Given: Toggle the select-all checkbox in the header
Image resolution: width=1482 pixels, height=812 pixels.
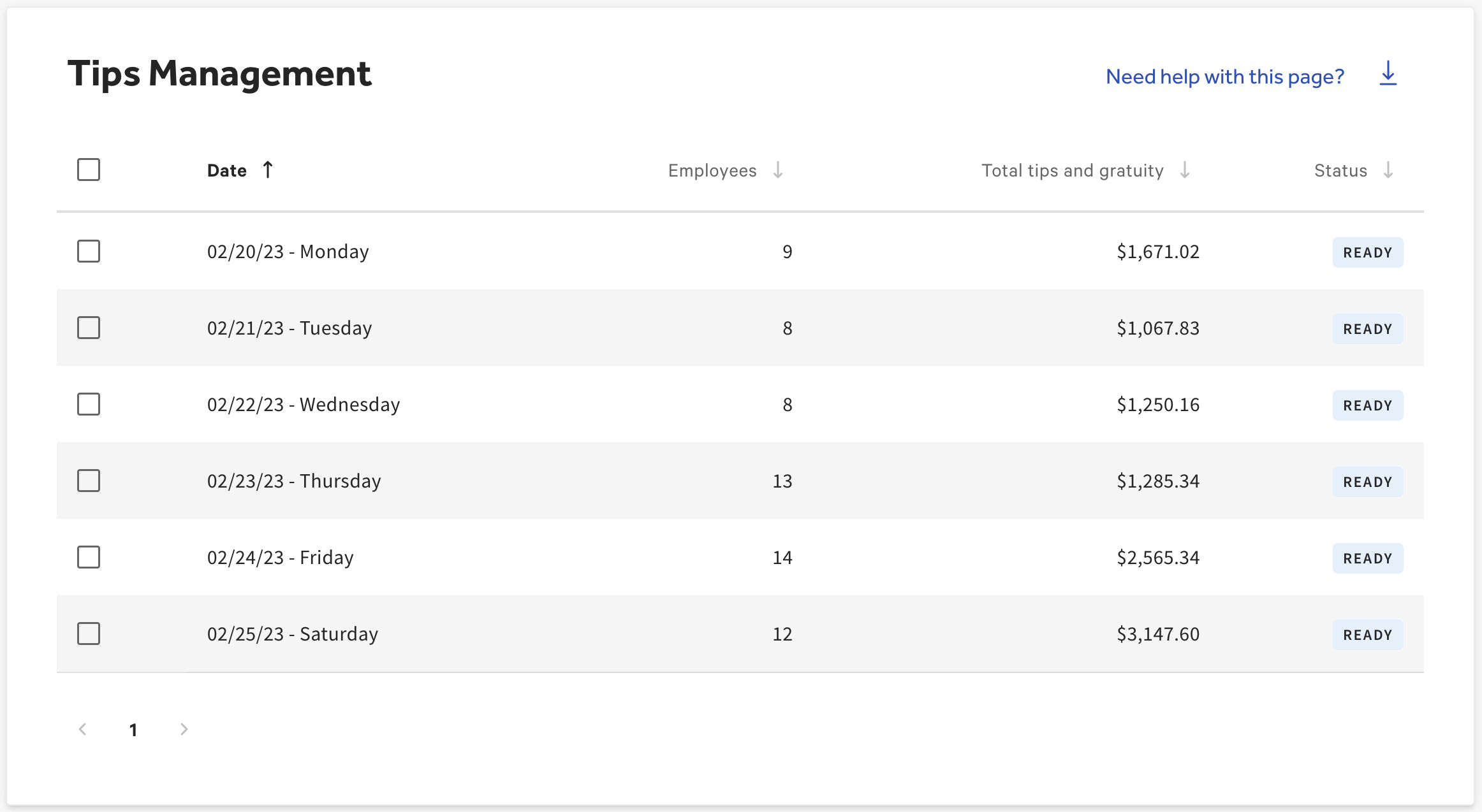Looking at the screenshot, I should (x=89, y=170).
